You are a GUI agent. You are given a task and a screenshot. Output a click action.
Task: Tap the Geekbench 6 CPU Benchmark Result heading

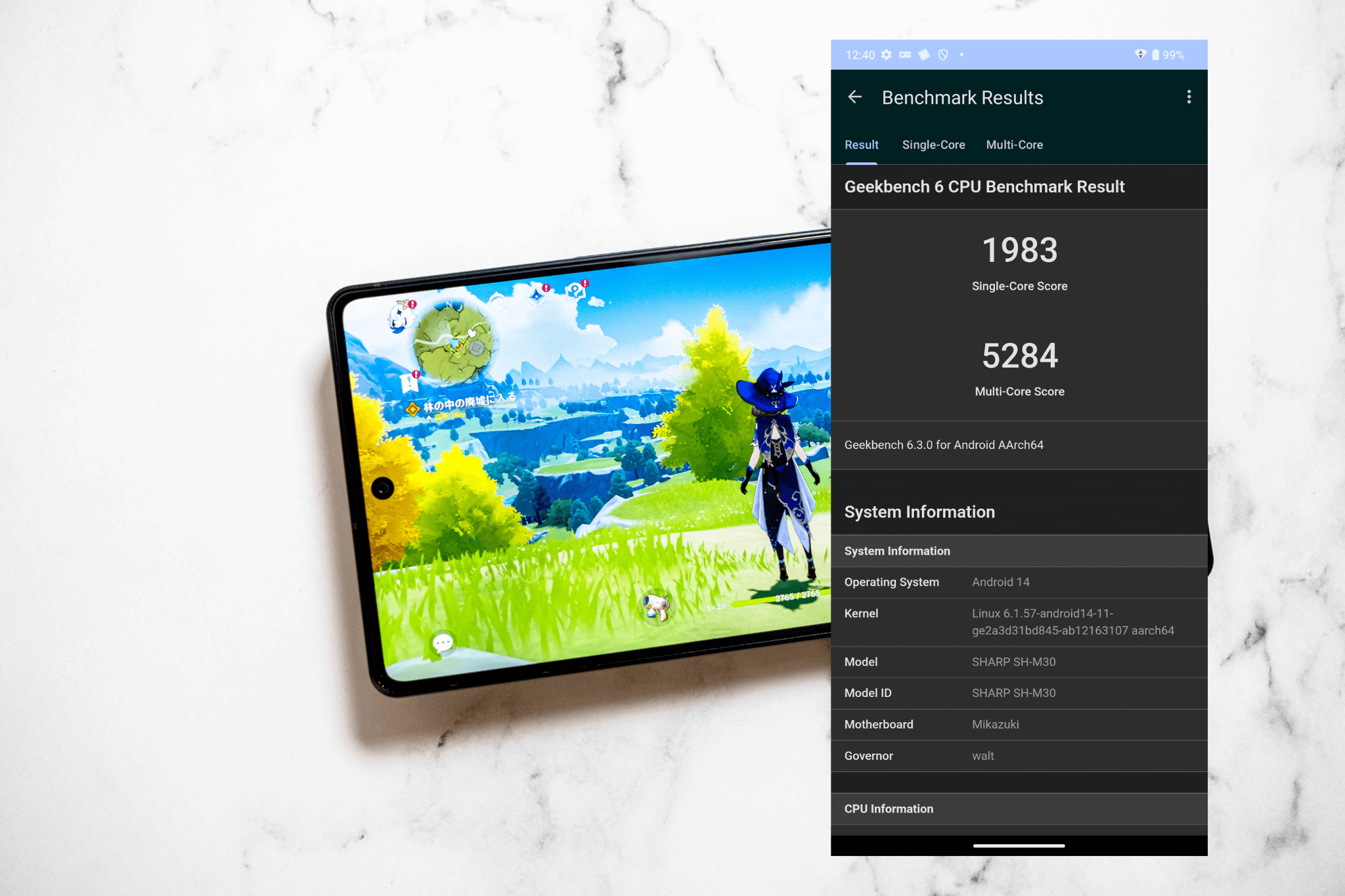click(984, 187)
